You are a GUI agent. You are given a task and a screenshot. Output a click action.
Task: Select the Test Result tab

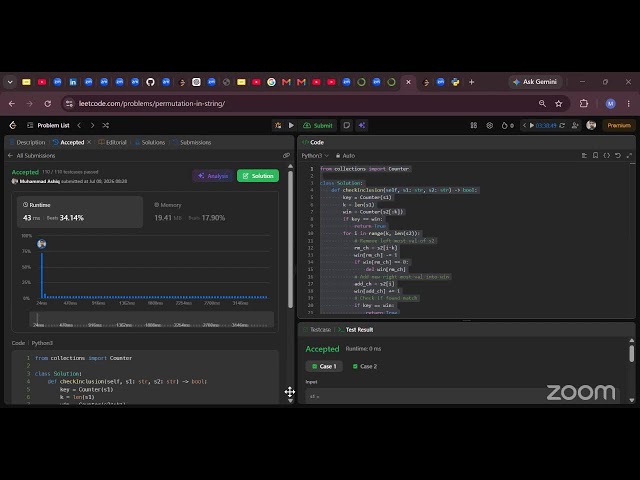(x=355, y=330)
